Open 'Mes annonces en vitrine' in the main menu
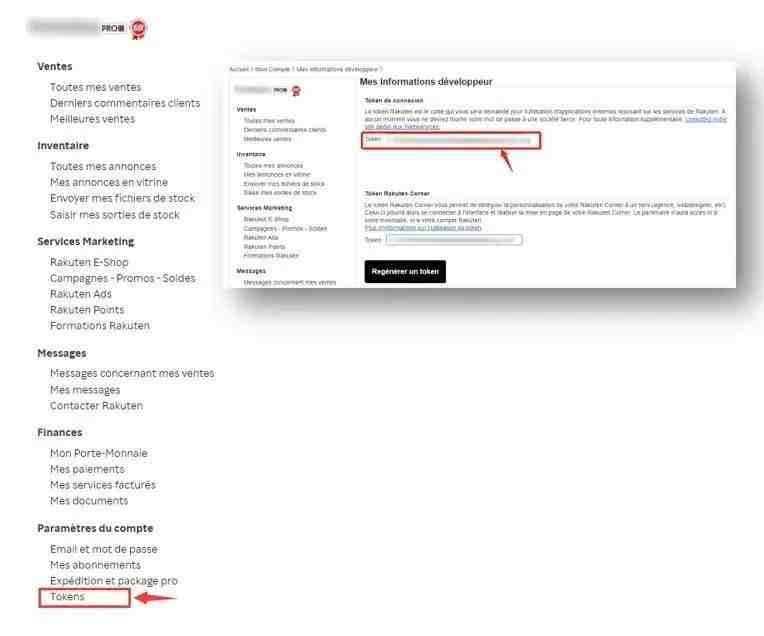This screenshot has height=636, width=764. [x=109, y=182]
